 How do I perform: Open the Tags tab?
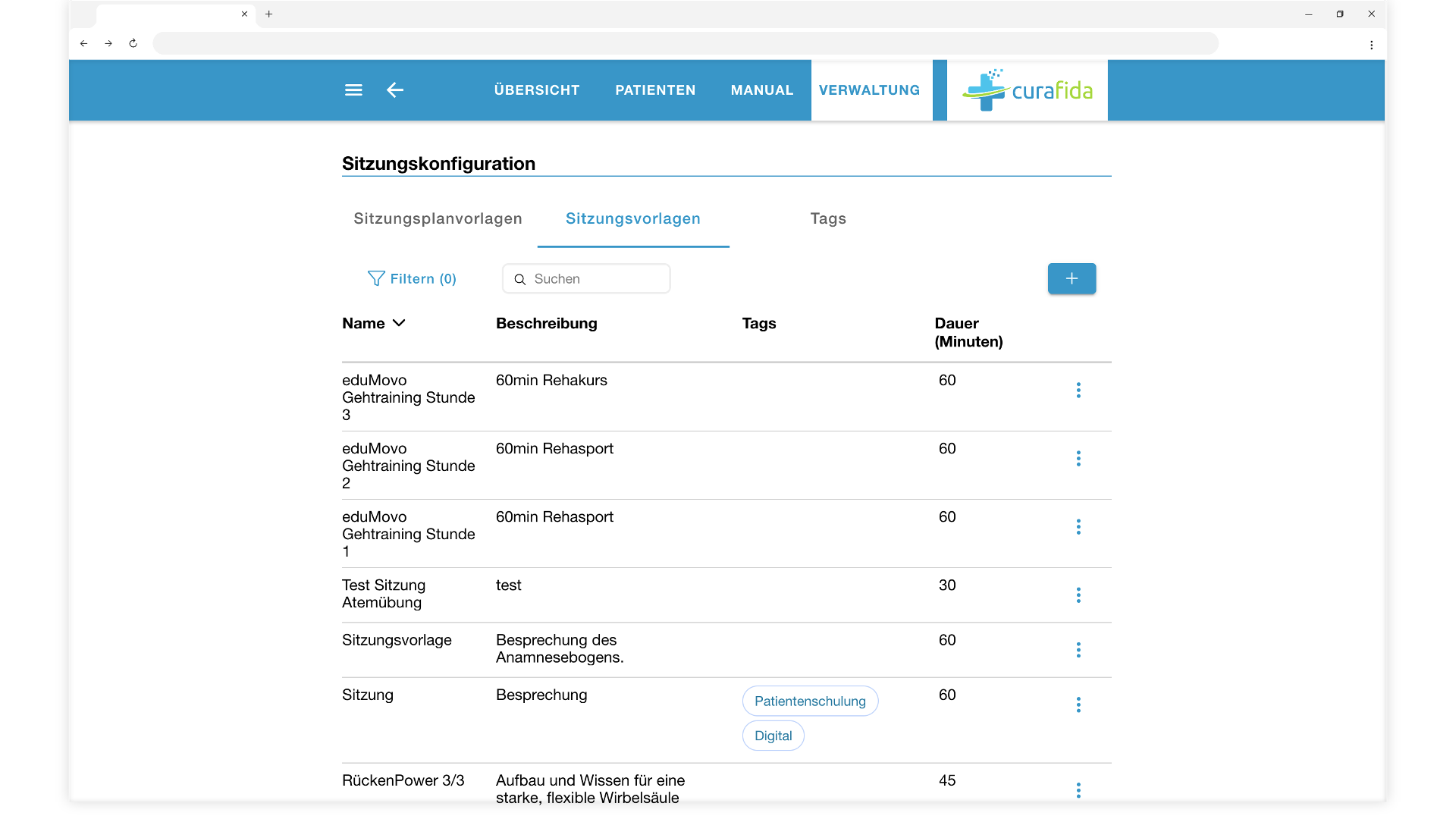coord(828,218)
